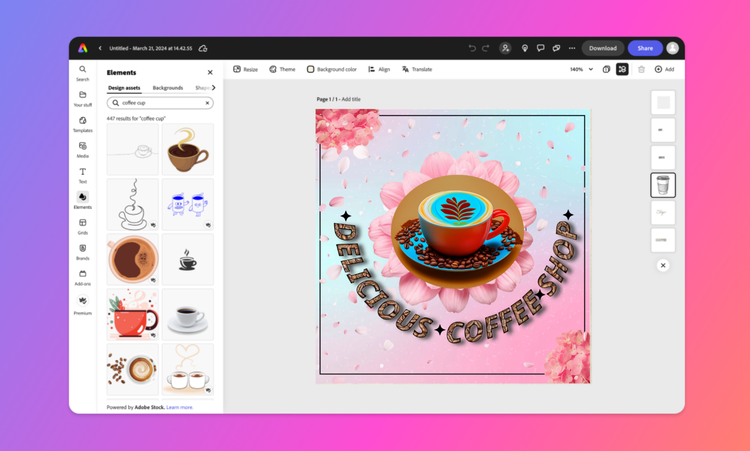750x451 pixels.
Task: Open the Learn more link
Action: (x=180, y=407)
